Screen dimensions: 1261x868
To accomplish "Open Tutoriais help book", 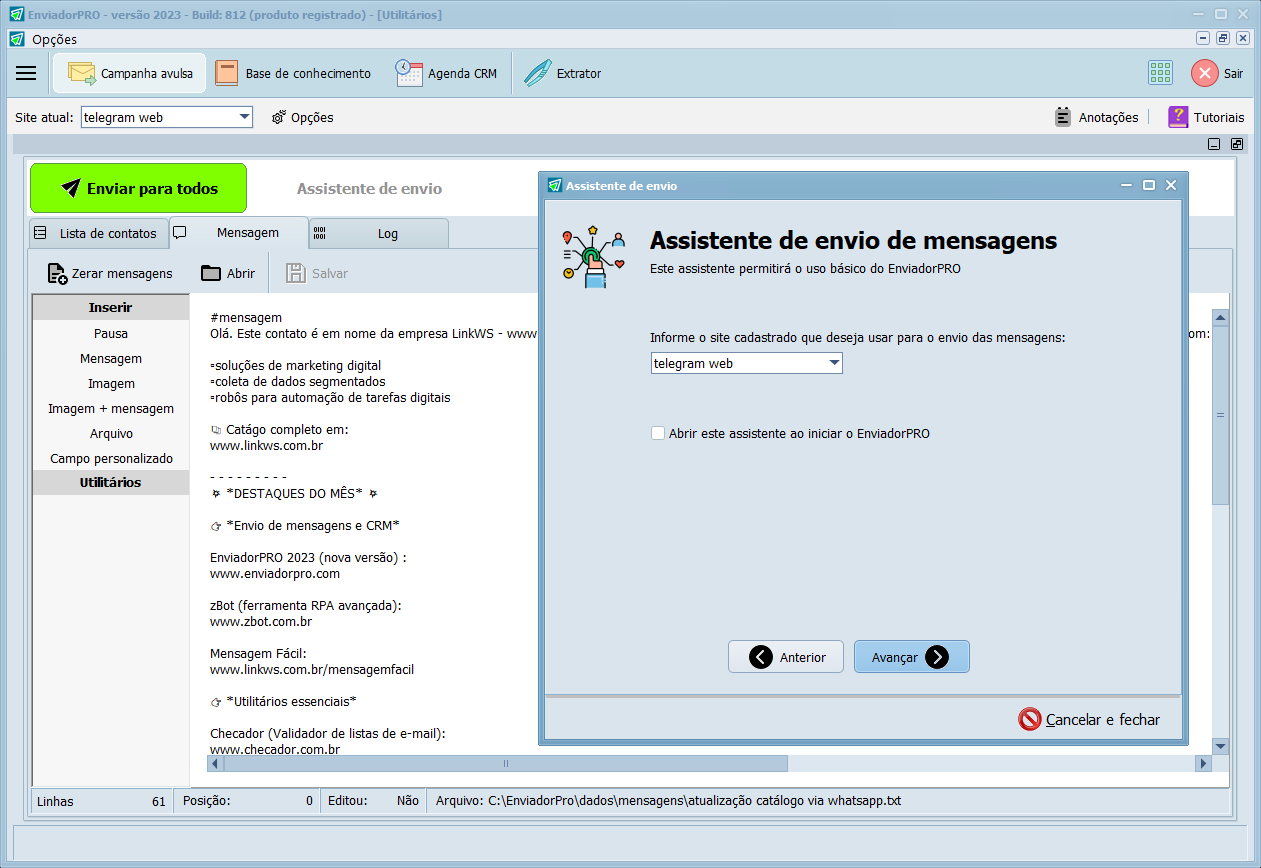I will click(x=1206, y=117).
